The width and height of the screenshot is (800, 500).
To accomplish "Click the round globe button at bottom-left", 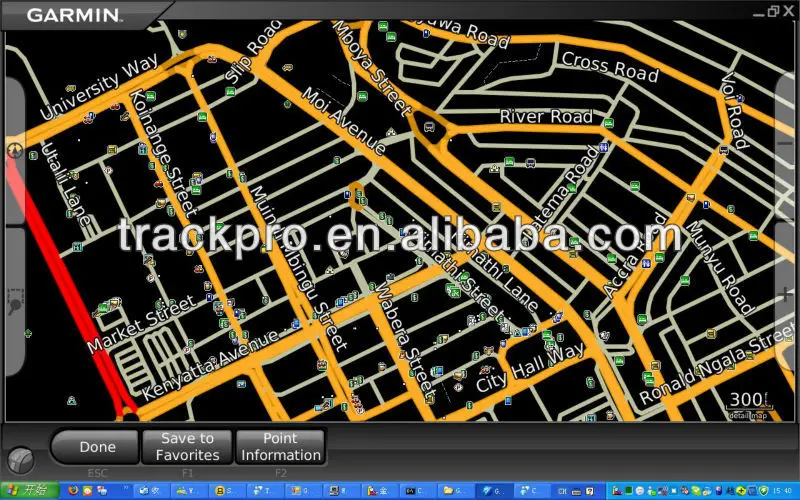I will point(19,460).
